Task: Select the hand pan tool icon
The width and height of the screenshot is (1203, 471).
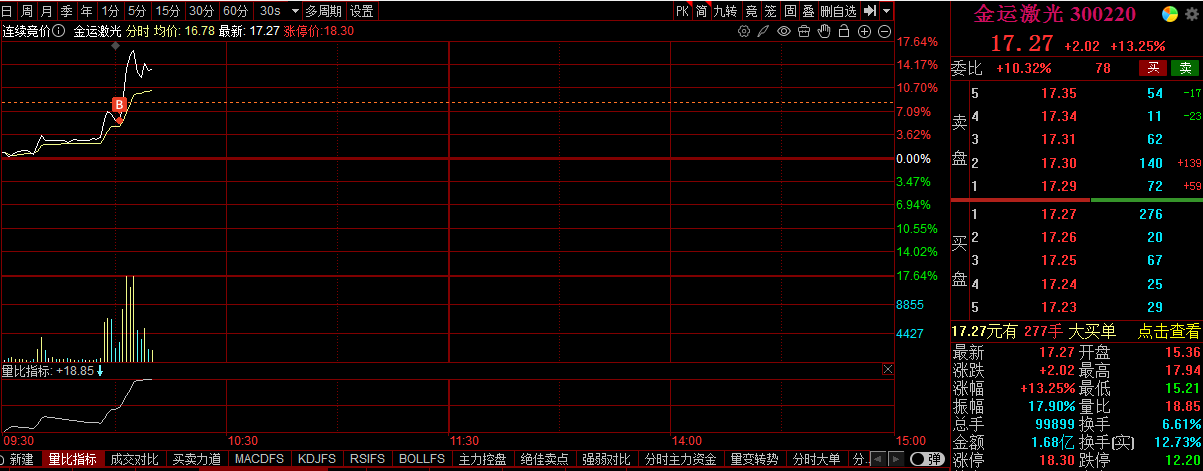Action: coord(824,32)
